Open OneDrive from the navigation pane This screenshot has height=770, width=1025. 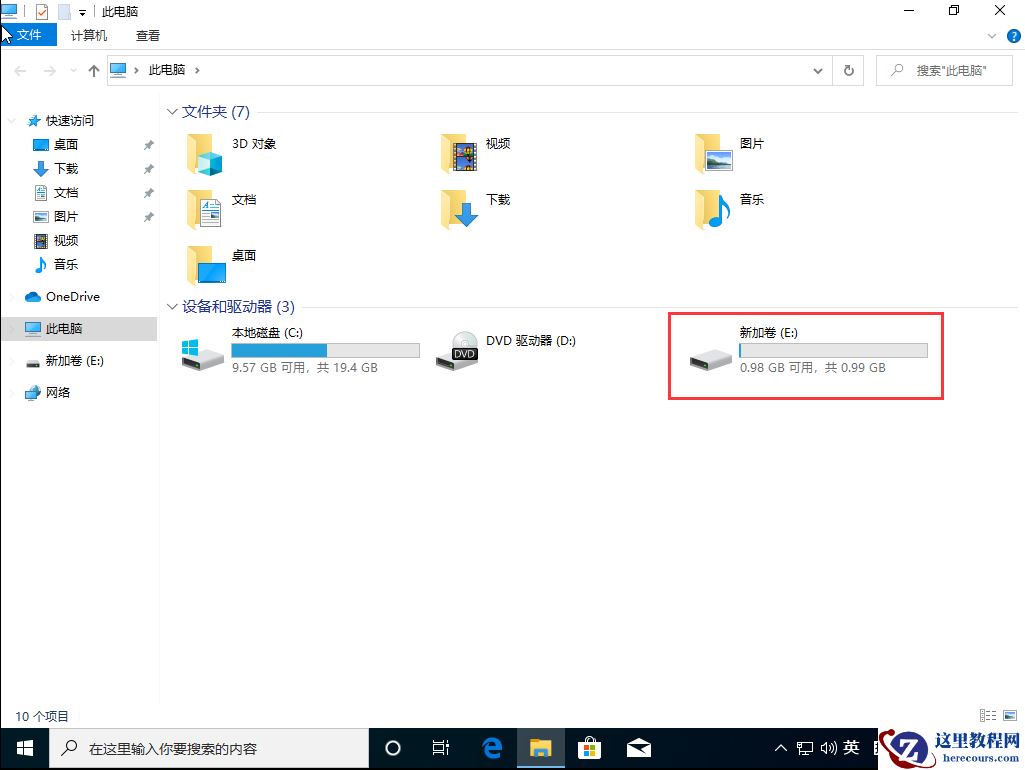(70, 297)
